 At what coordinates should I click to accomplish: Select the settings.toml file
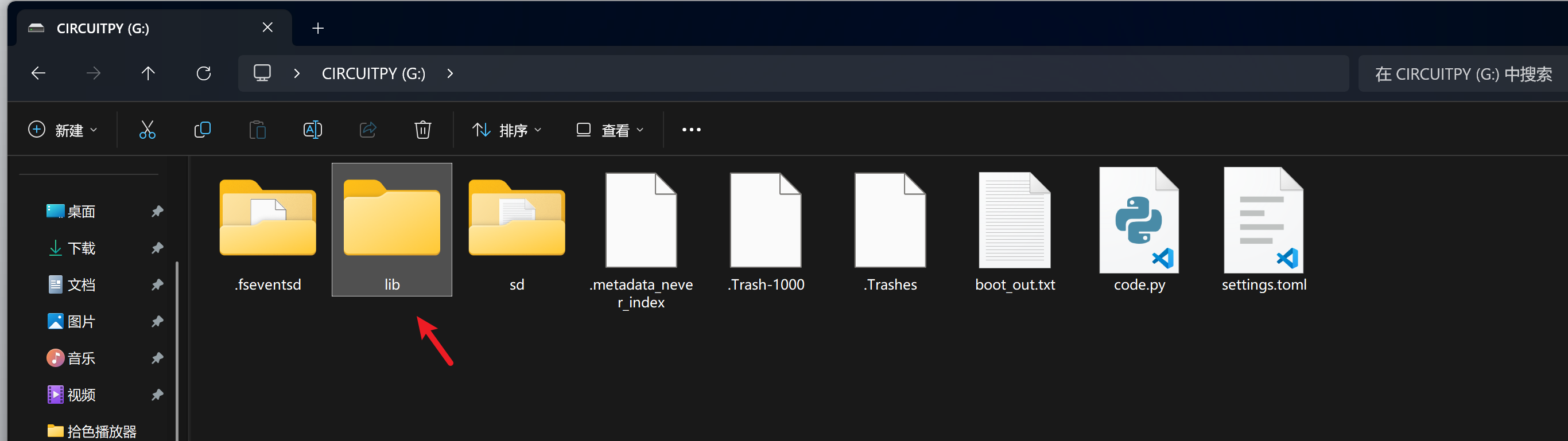pos(1264,231)
